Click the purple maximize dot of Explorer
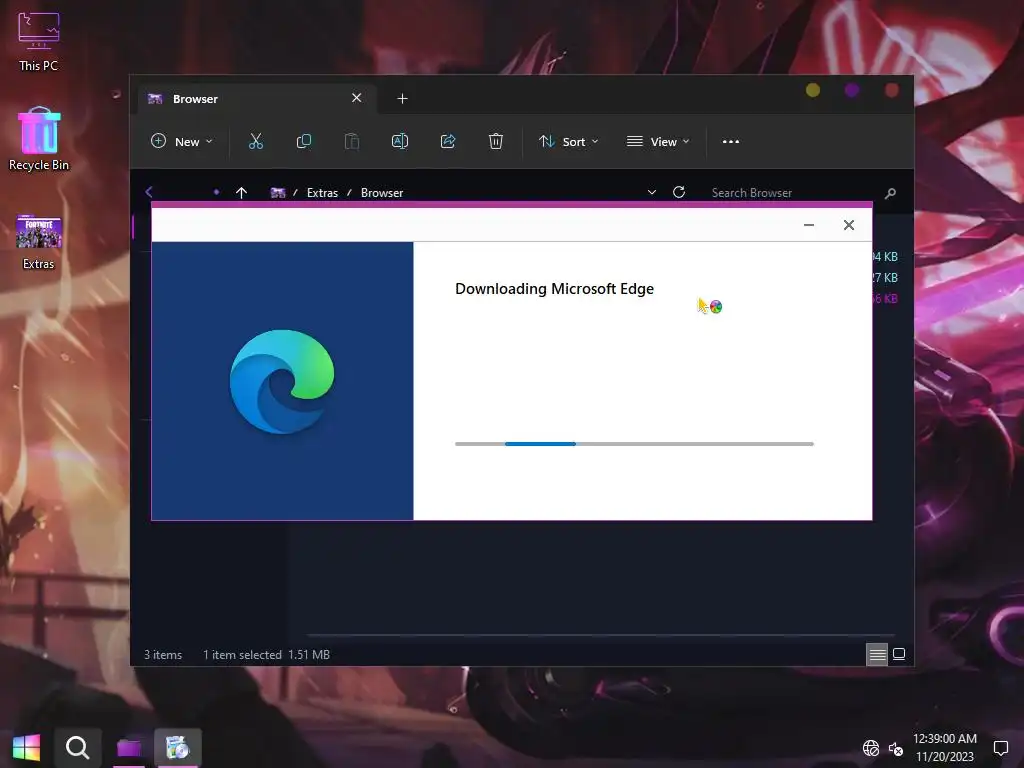Image resolution: width=1024 pixels, height=768 pixels. click(x=852, y=90)
